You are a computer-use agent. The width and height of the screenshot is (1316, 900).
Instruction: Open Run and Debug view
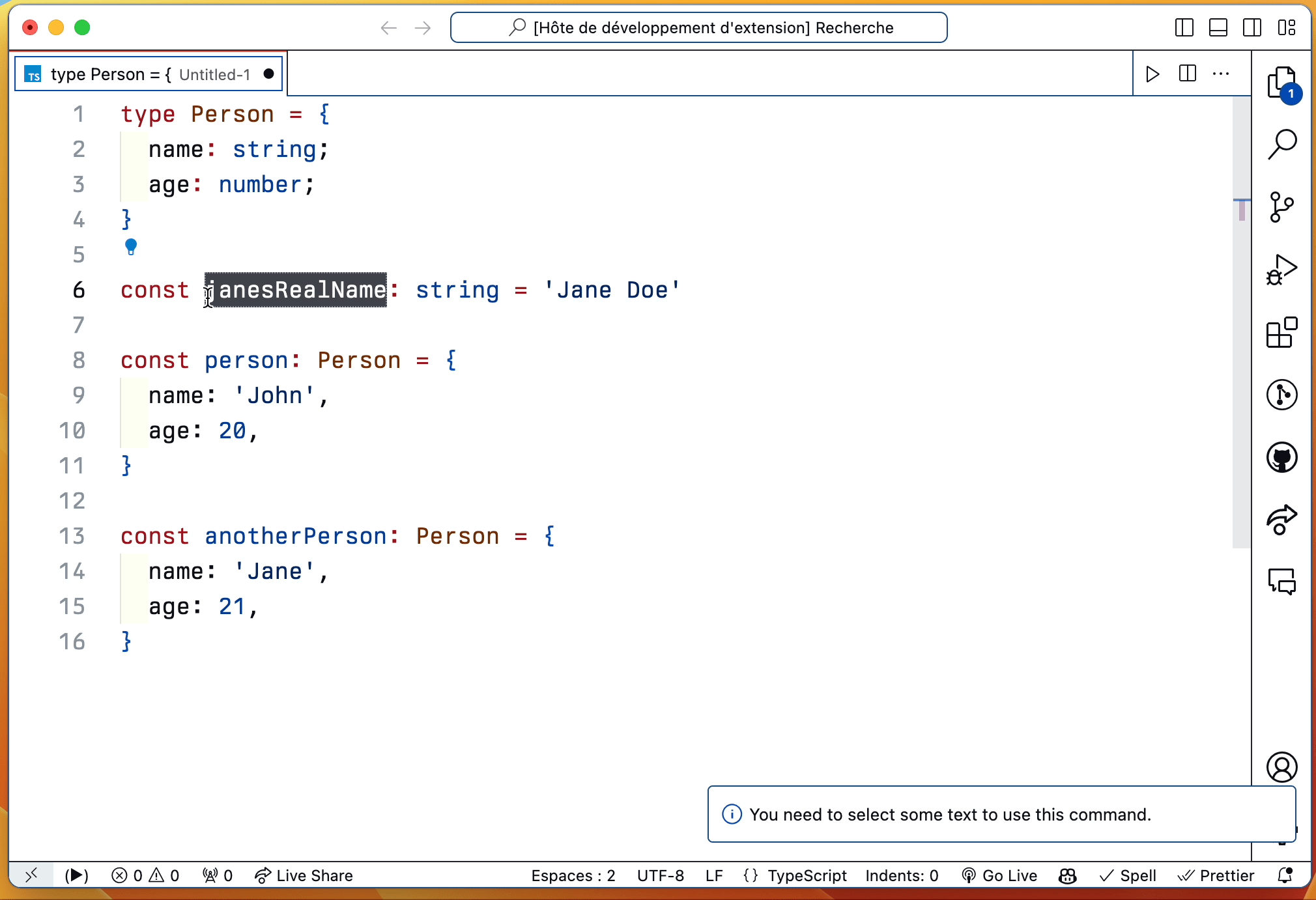coord(1281,270)
